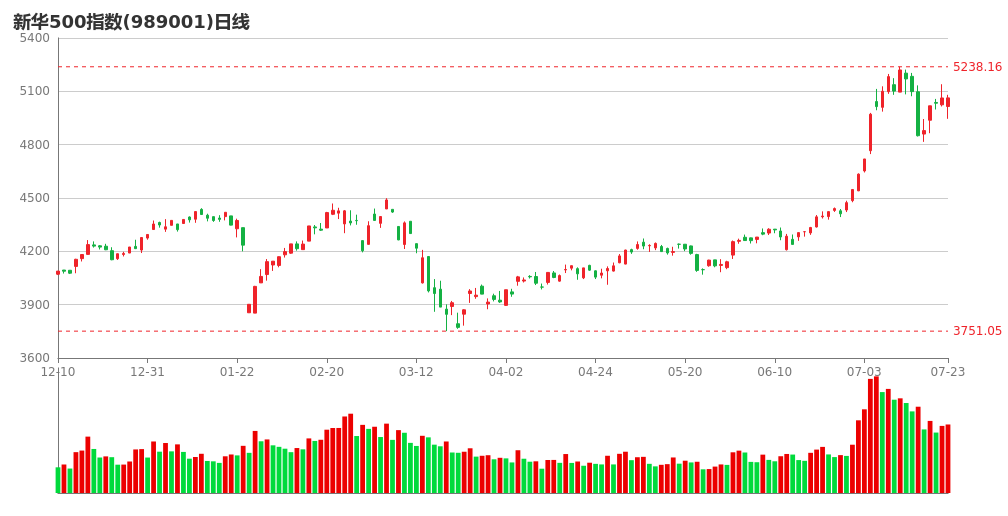
Task: Pick the 07-03 date marker
Action: coord(864,372)
